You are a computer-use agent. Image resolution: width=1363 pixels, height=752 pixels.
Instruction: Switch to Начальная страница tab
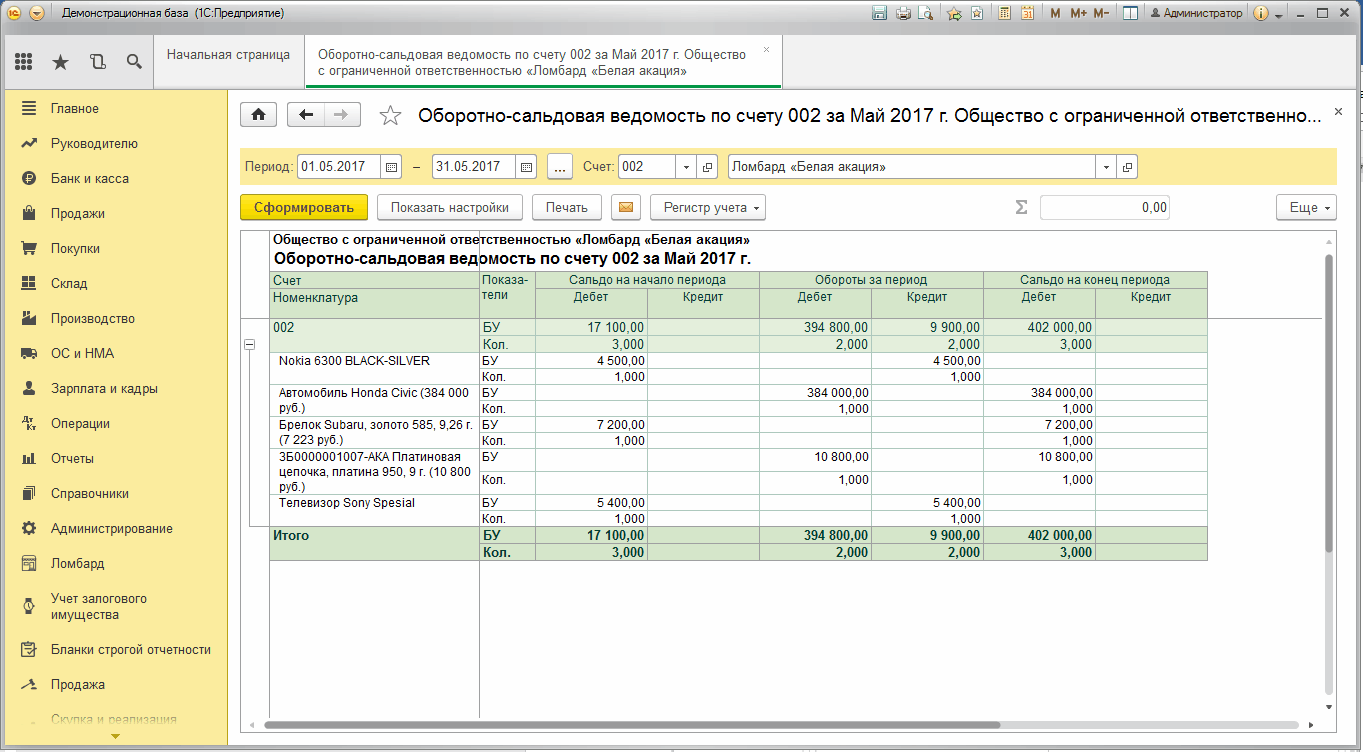click(x=228, y=55)
